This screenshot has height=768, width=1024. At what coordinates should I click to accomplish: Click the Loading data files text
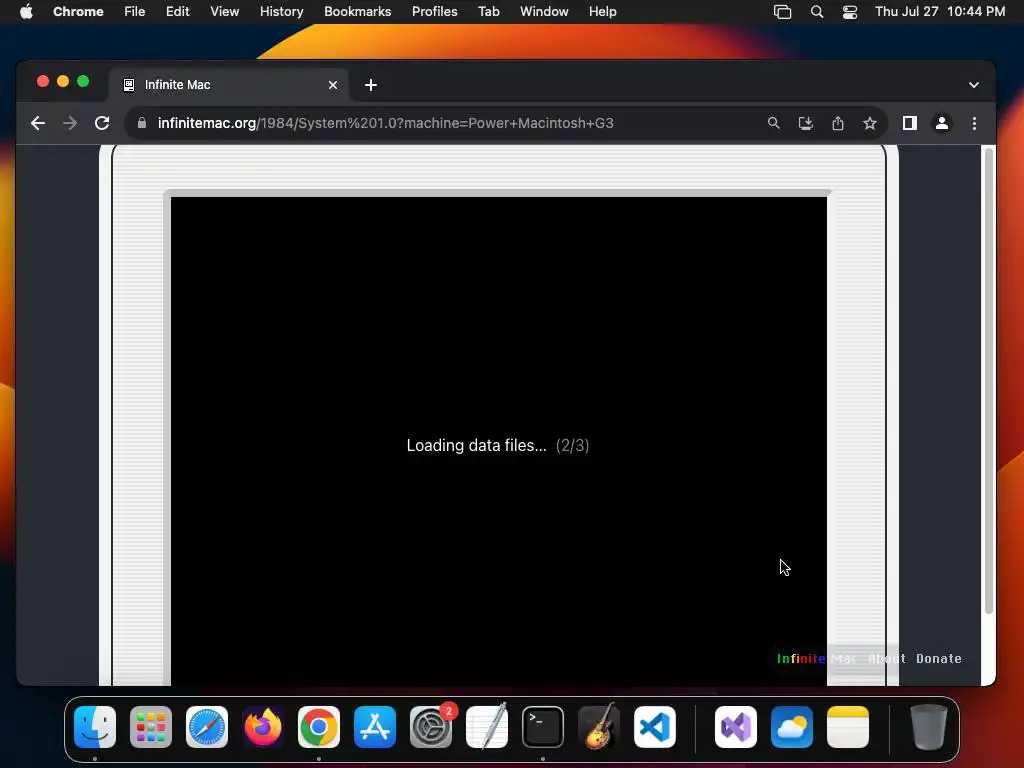click(476, 445)
